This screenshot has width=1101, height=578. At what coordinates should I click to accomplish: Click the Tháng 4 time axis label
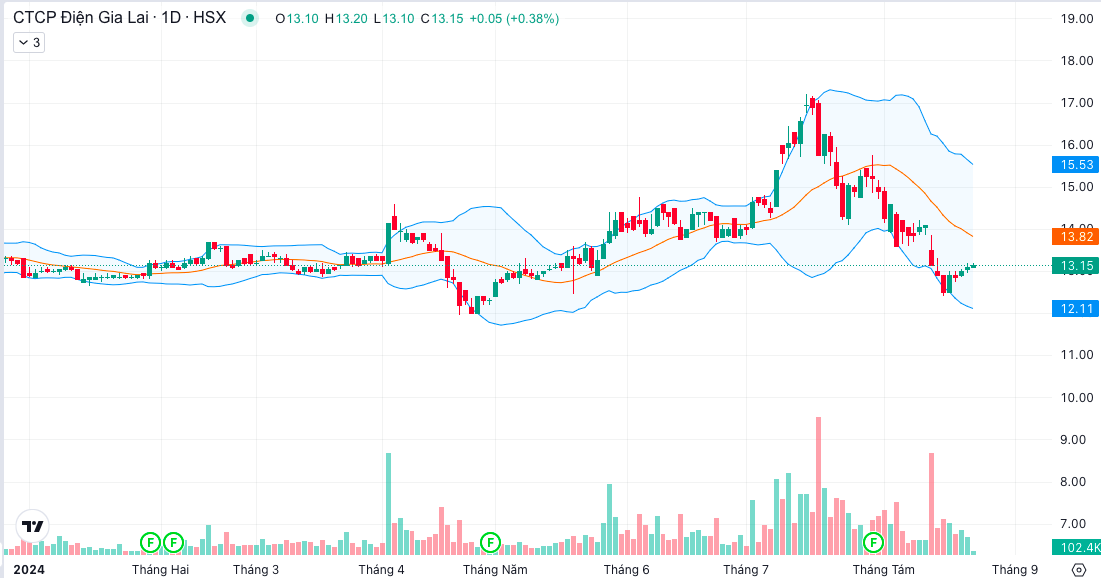coord(381,570)
